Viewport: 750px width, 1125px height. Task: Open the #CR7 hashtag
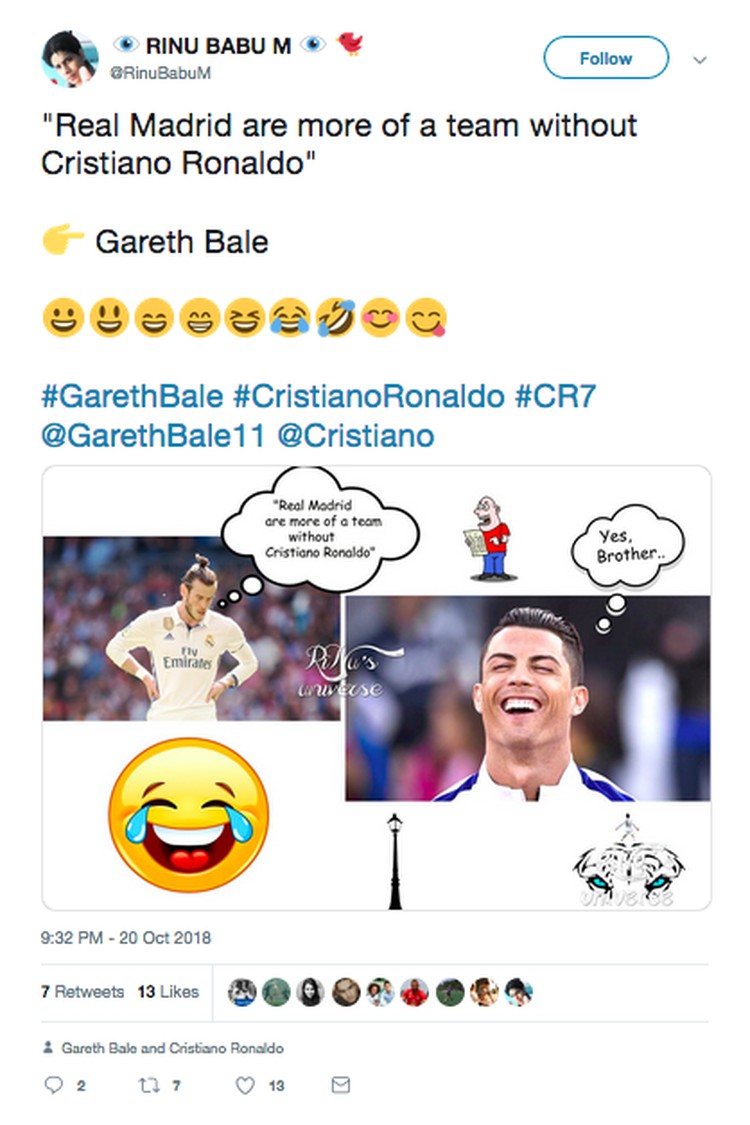pos(556,396)
